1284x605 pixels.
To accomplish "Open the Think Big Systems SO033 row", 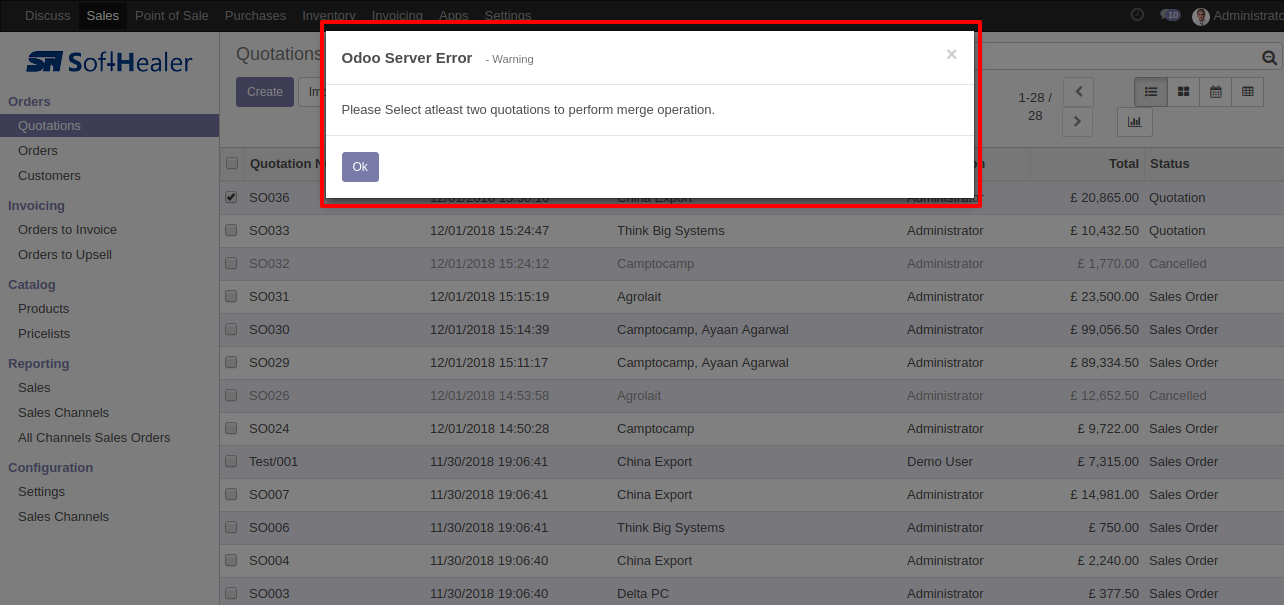I will pos(751,230).
